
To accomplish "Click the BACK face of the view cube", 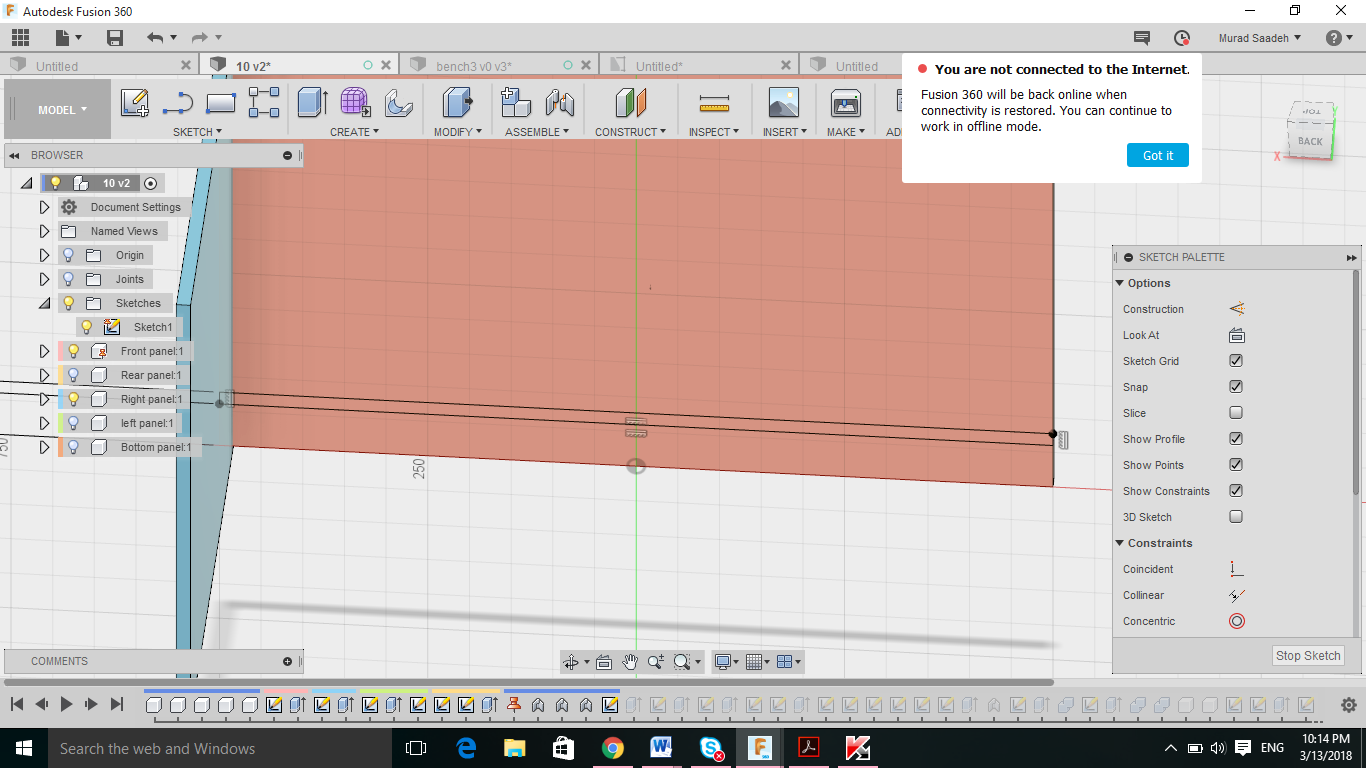I will pos(1310,141).
